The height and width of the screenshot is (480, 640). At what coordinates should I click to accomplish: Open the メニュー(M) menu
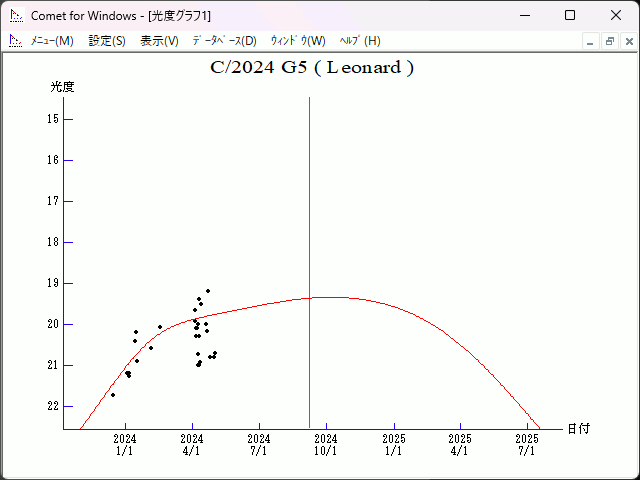(52, 41)
